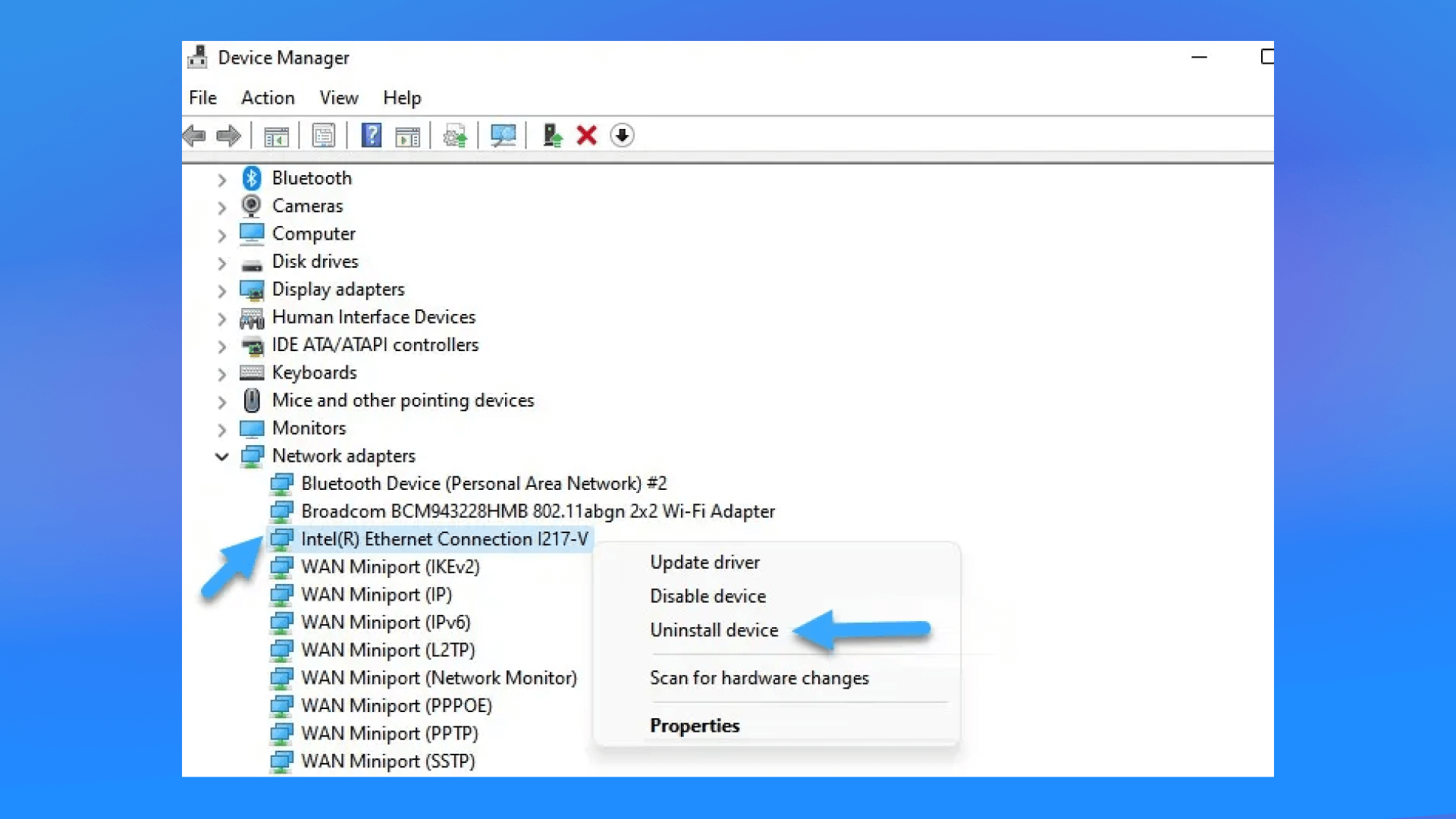Select WAN Miniport (IPv6)
The image size is (1456, 819).
click(x=386, y=623)
